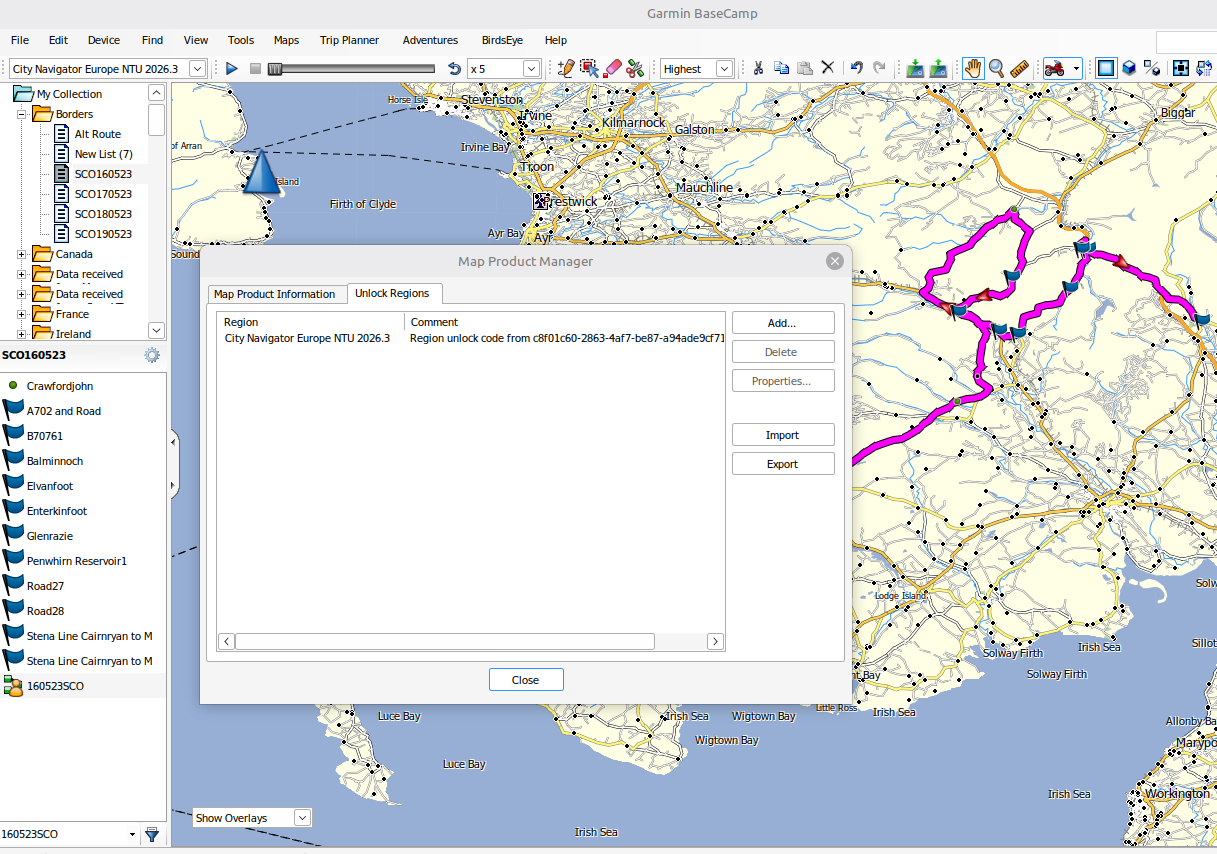Select the Crawfordjohn waypoint
The image size is (1217, 854).
pyautogui.click(x=60, y=386)
